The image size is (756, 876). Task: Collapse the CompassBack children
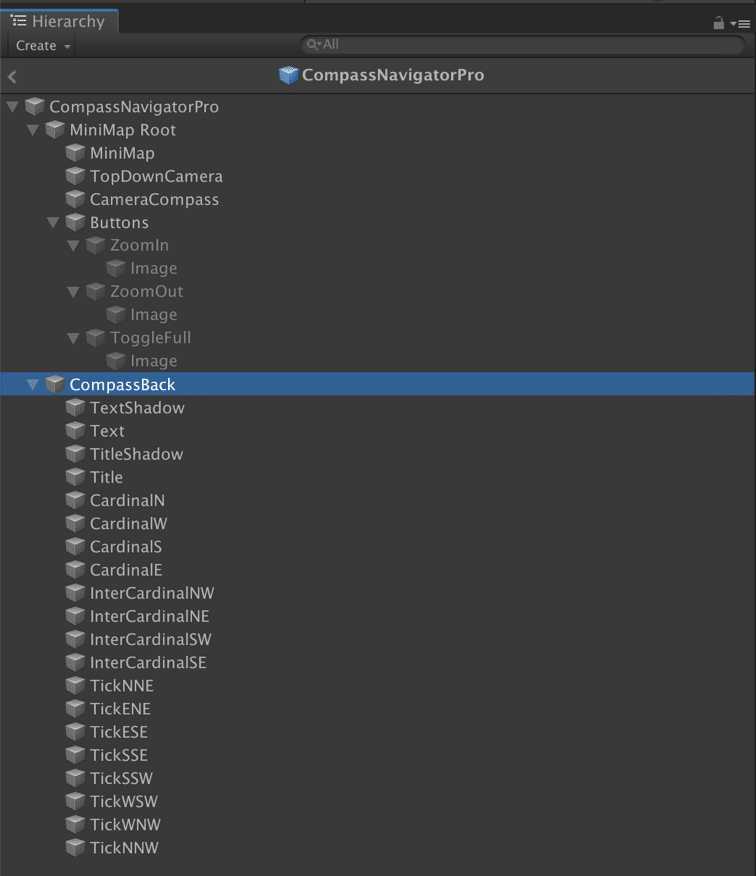[33, 385]
